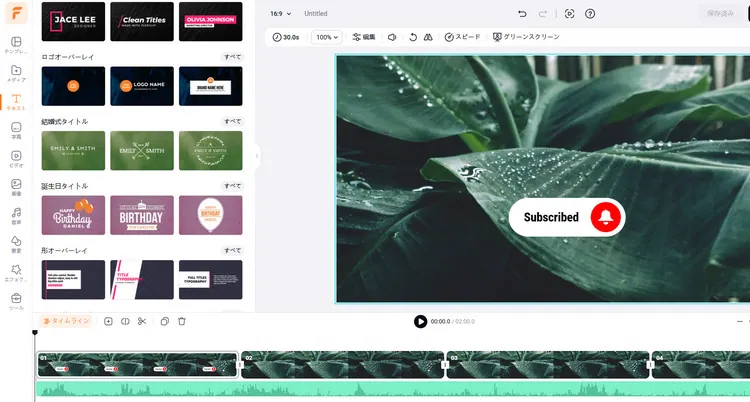Play the video preview
This screenshot has height=402, width=750.
(420, 321)
